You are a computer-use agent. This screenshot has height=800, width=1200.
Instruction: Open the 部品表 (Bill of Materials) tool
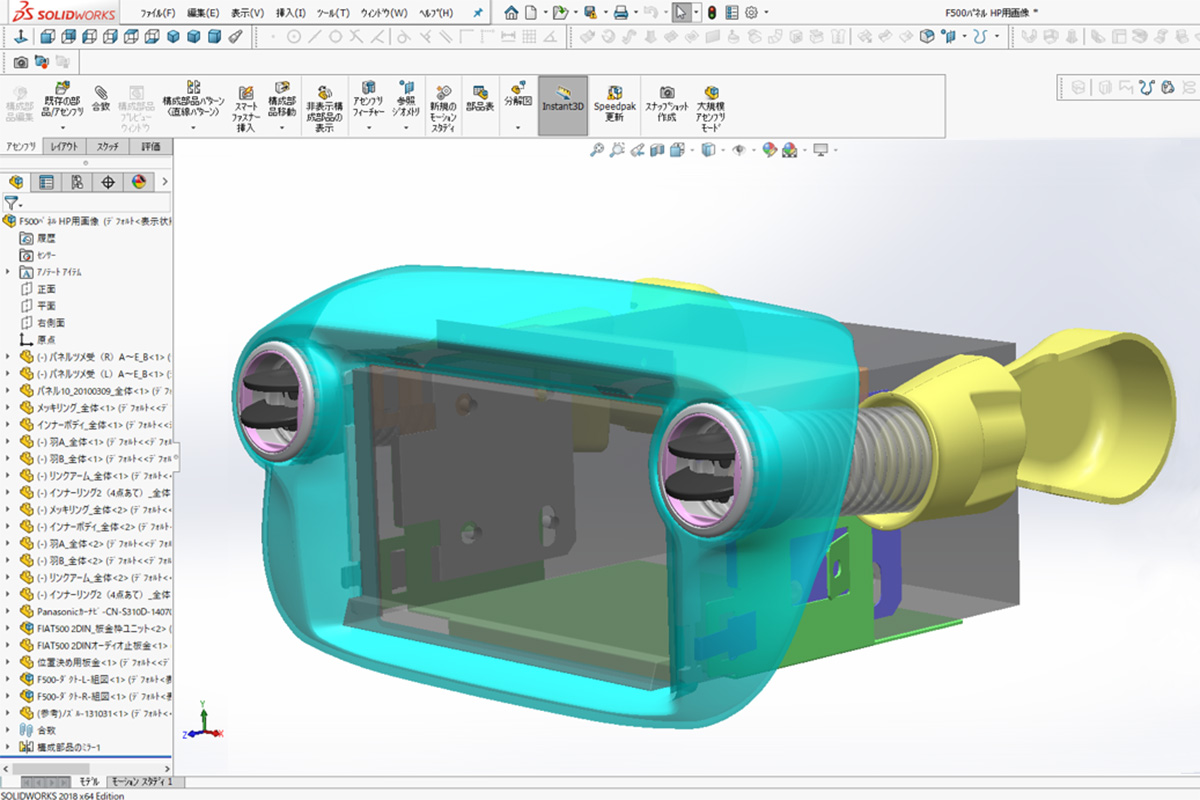(480, 97)
